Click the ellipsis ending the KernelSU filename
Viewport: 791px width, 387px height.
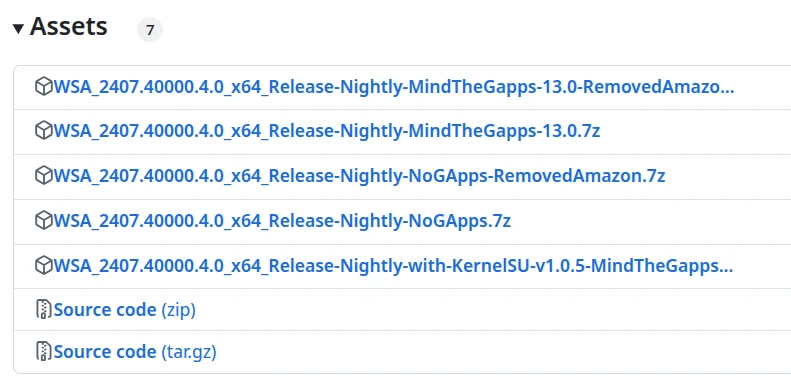click(x=728, y=269)
